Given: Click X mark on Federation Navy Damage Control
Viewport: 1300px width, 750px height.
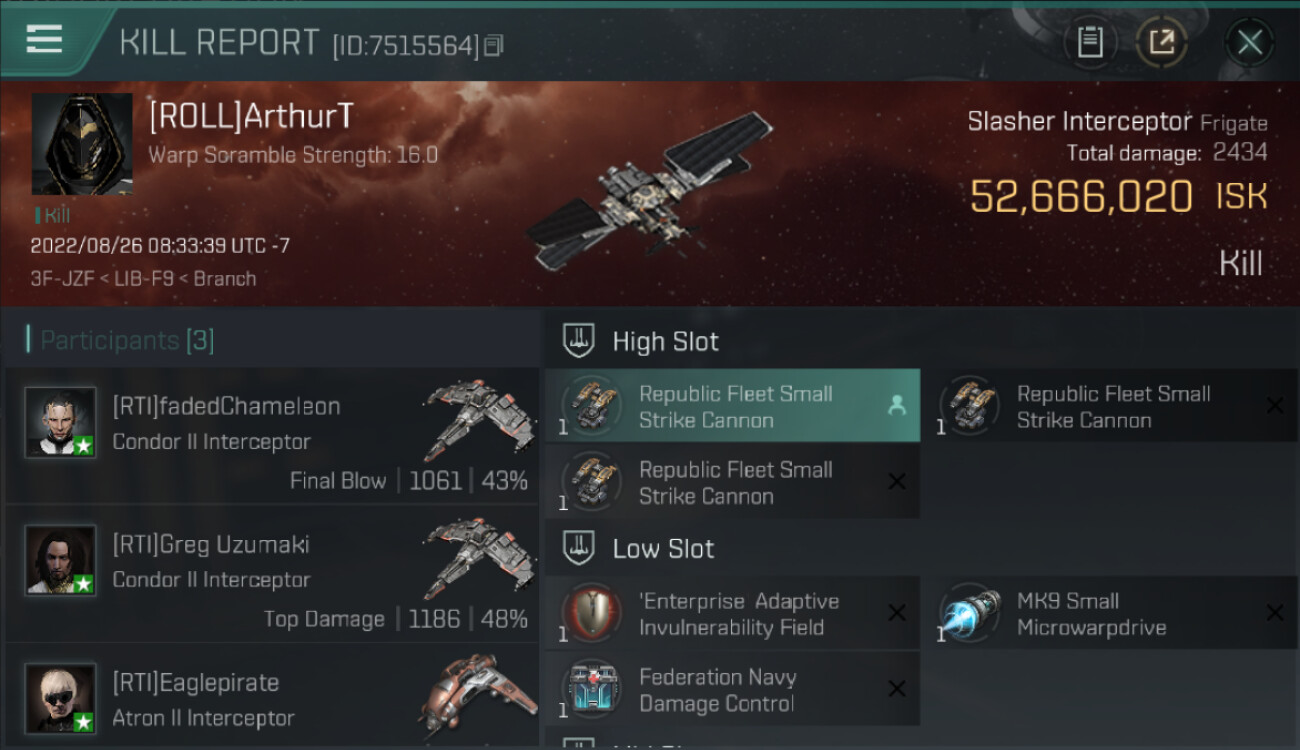Looking at the screenshot, I should (x=897, y=689).
